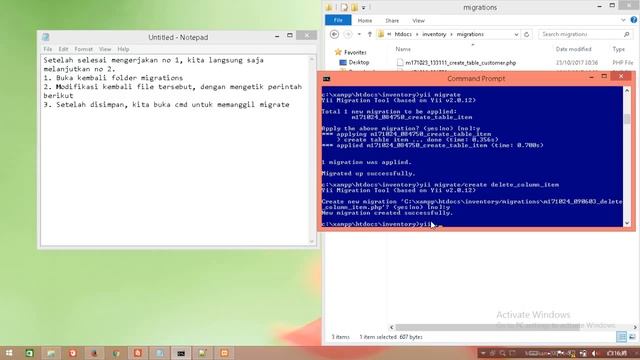Select Favorites in Explorer navigation pane
This screenshot has width=640, height=360.
pyautogui.click(x=355, y=52)
